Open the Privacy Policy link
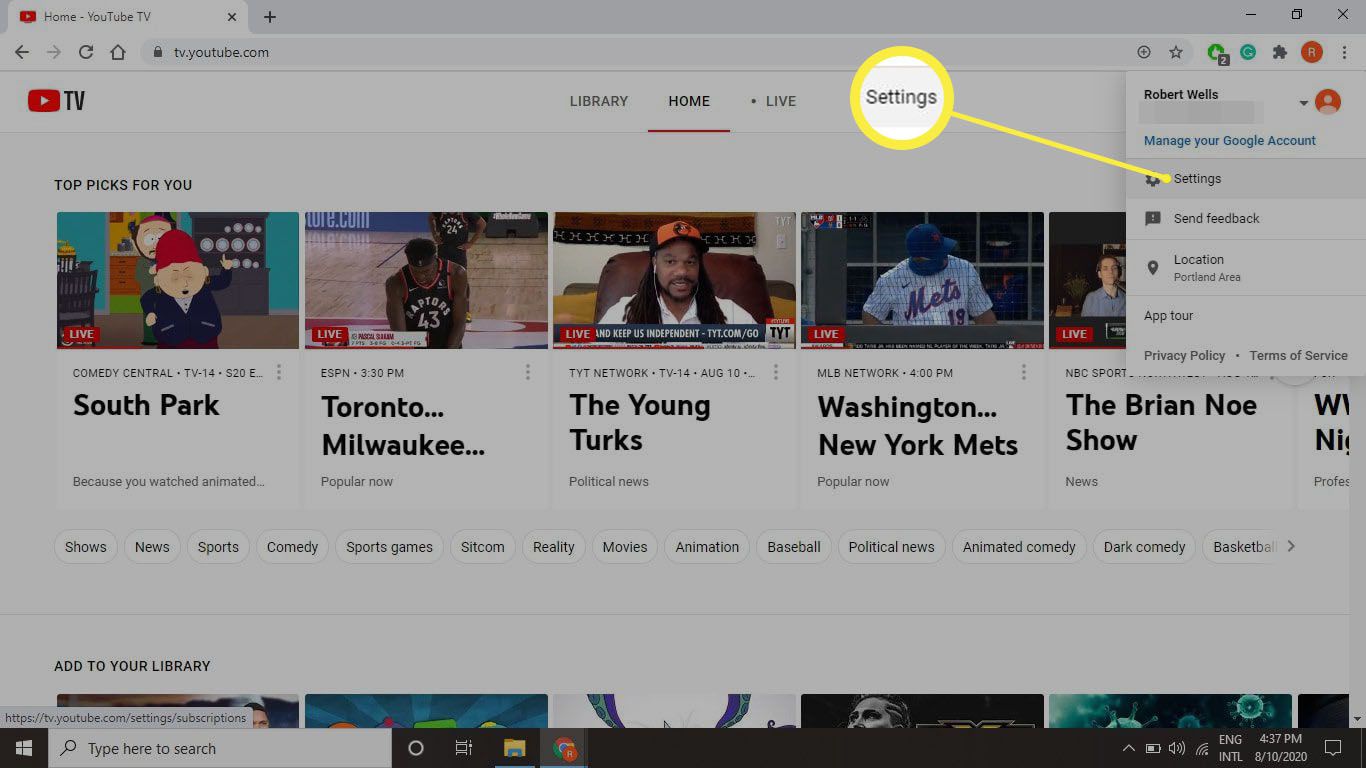The width and height of the screenshot is (1366, 768). (1184, 355)
